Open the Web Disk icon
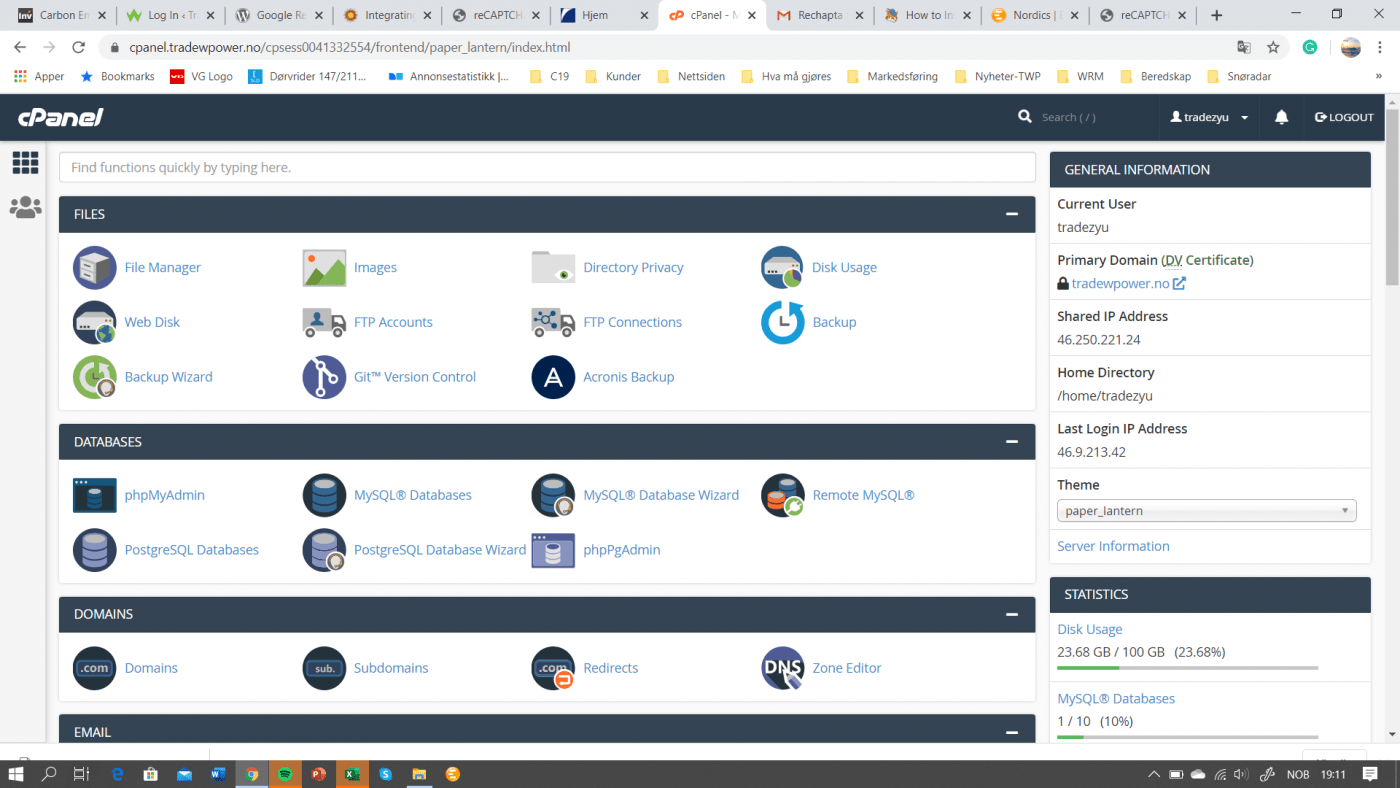Image resolution: width=1400 pixels, height=788 pixels. (x=95, y=322)
